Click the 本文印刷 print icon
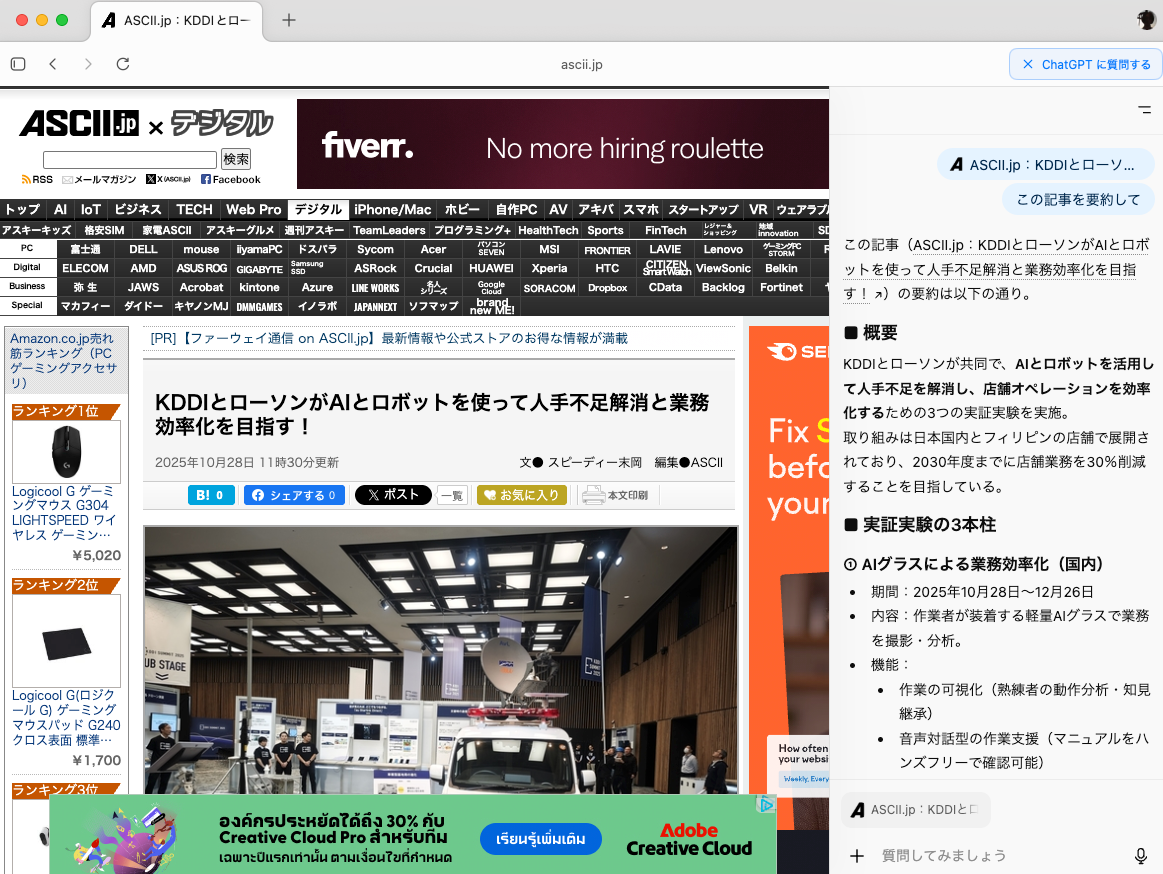The image size is (1163, 874). [x=615, y=495]
